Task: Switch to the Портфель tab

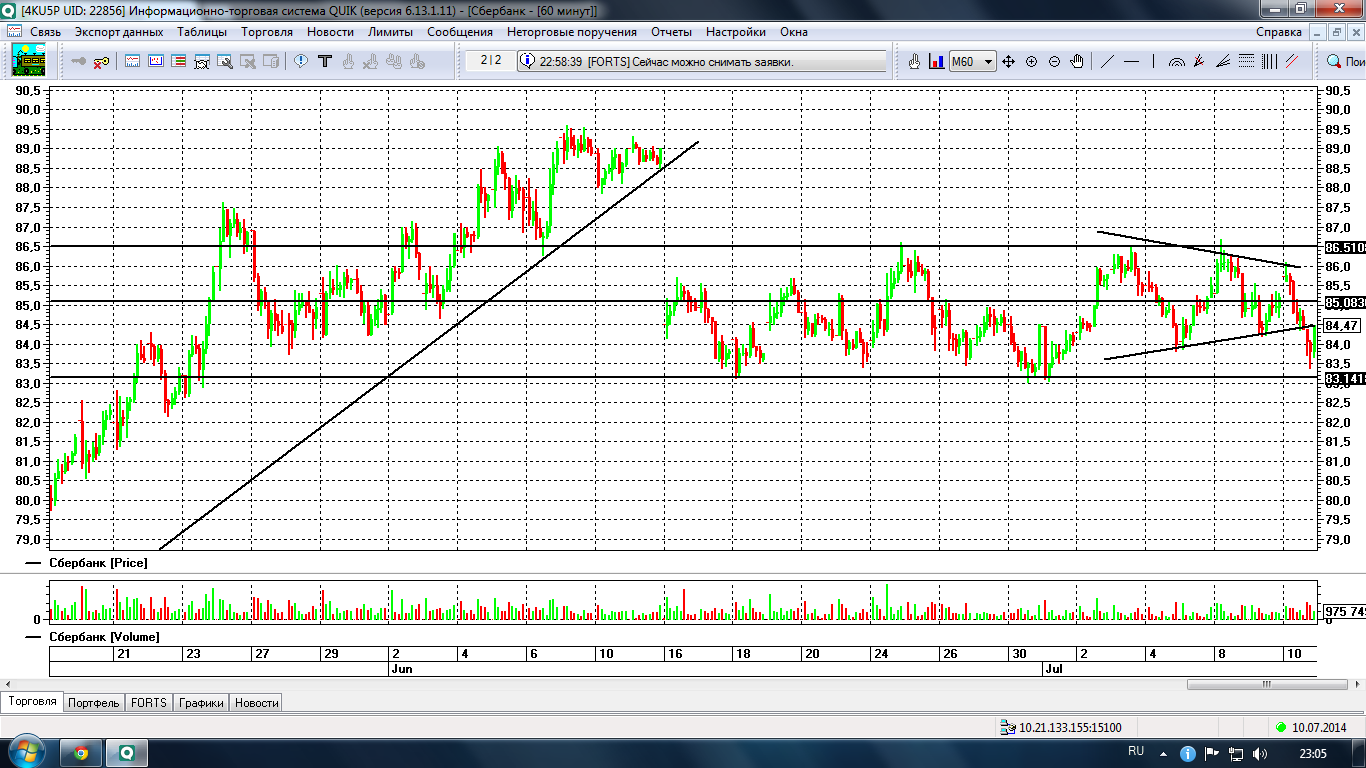Action: tap(94, 703)
